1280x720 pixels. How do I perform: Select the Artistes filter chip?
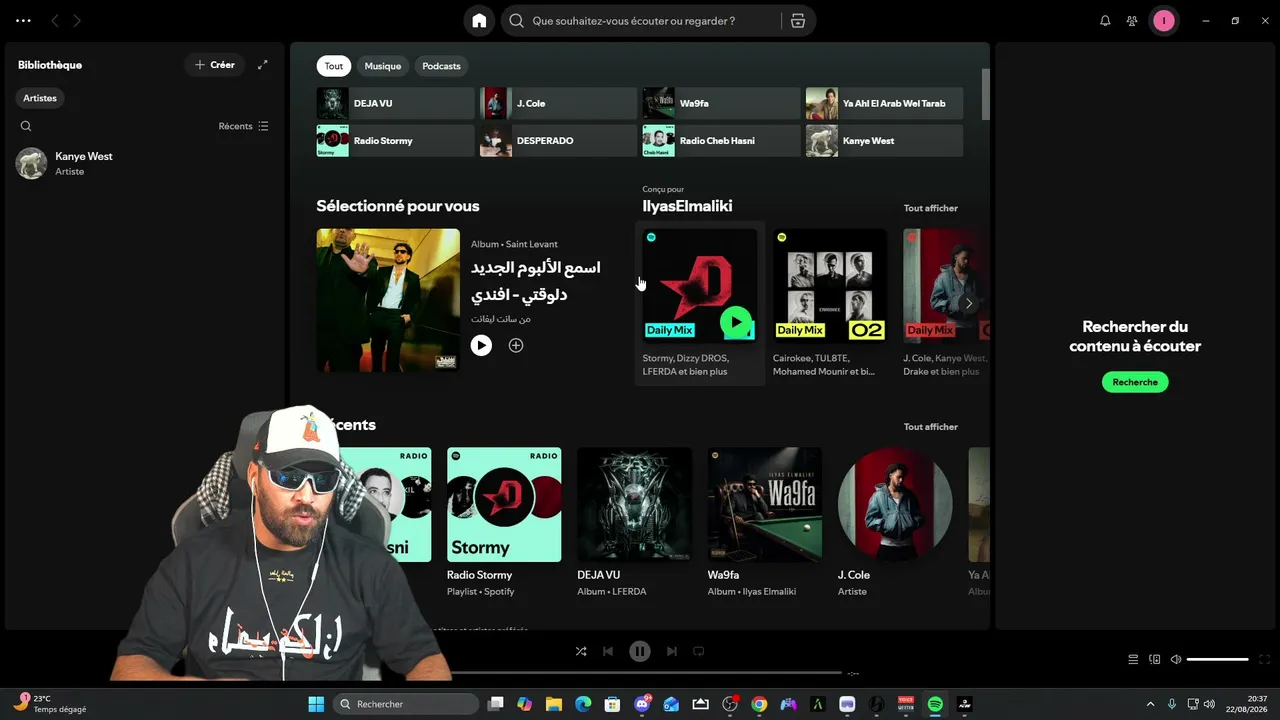40,98
